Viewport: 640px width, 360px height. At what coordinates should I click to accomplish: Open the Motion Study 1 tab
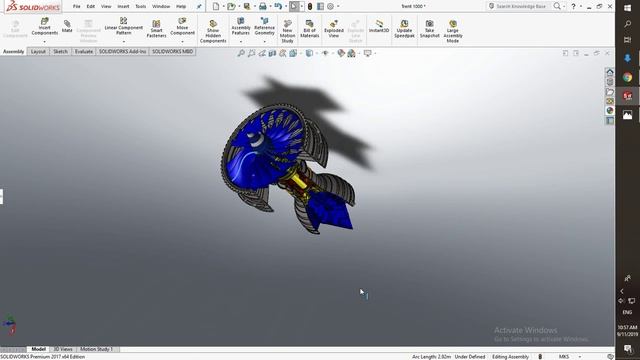tap(96, 349)
